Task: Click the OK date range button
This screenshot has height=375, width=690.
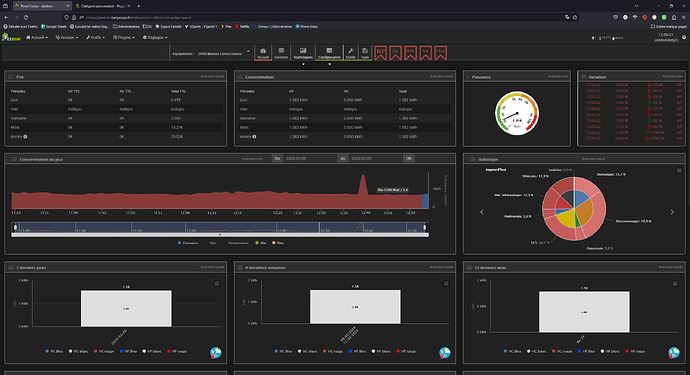Action: tap(408, 158)
